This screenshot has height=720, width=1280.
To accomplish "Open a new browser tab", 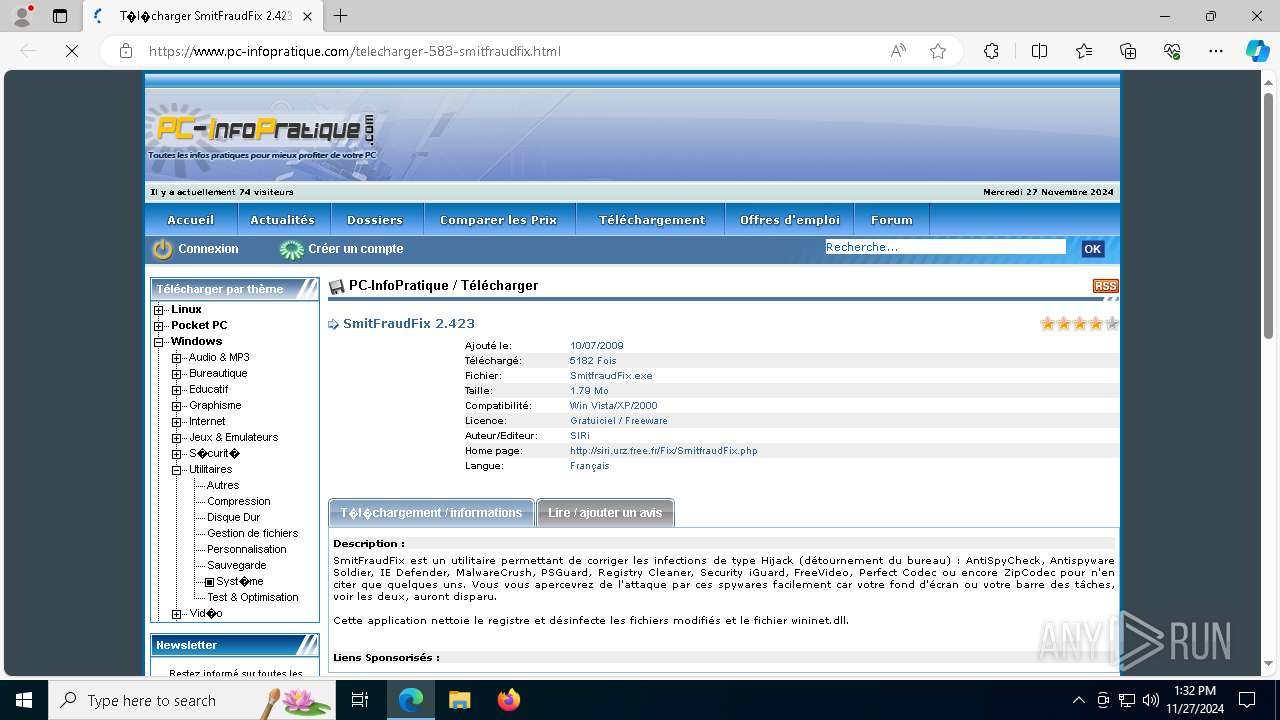I will 341,16.
